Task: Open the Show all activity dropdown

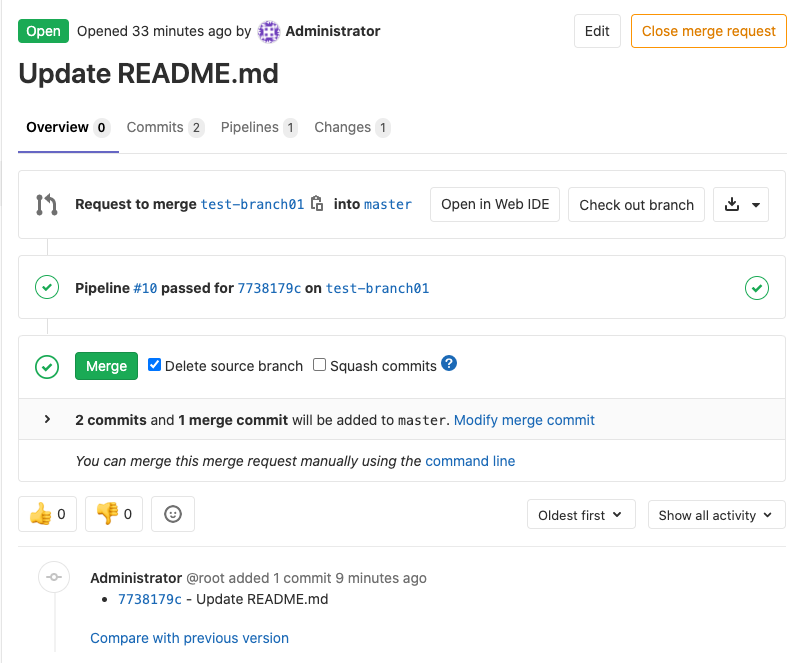Action: 716,515
